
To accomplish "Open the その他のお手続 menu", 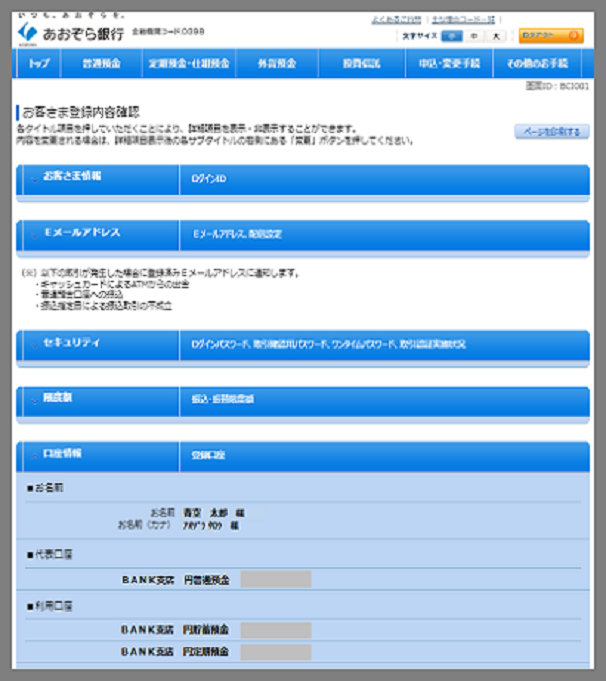I will [537, 63].
